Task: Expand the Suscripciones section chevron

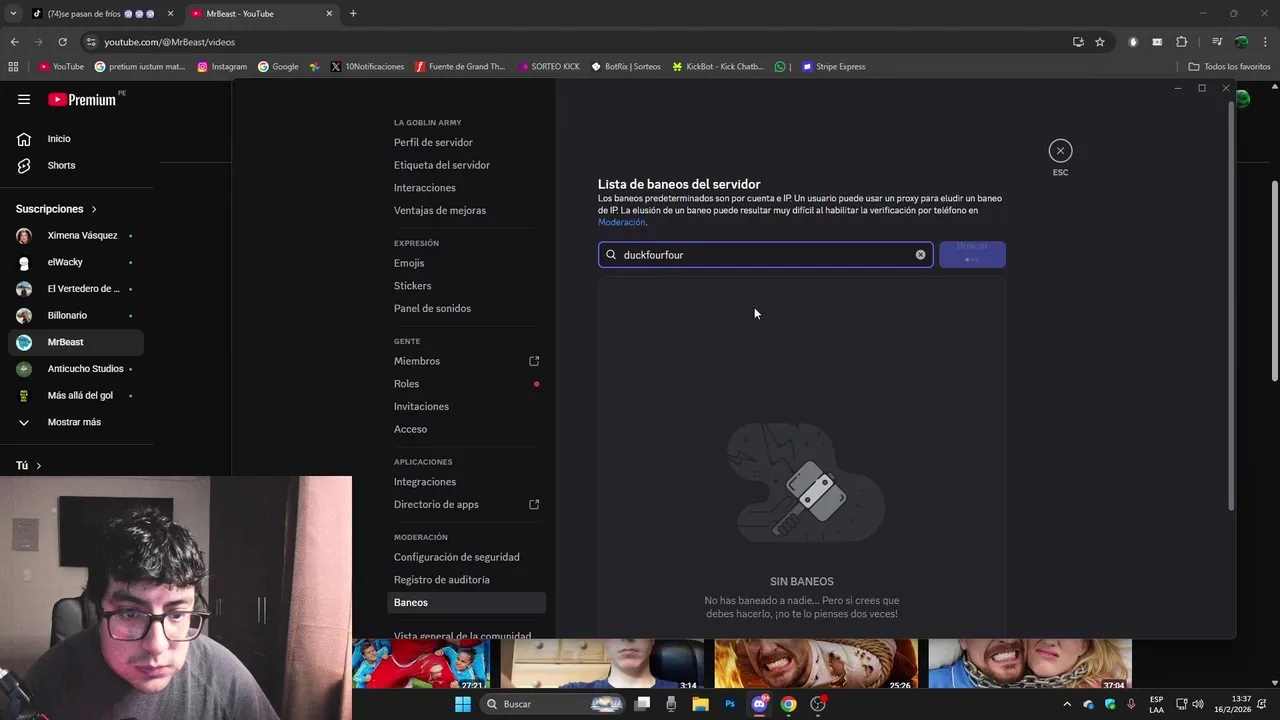Action: 94,209
